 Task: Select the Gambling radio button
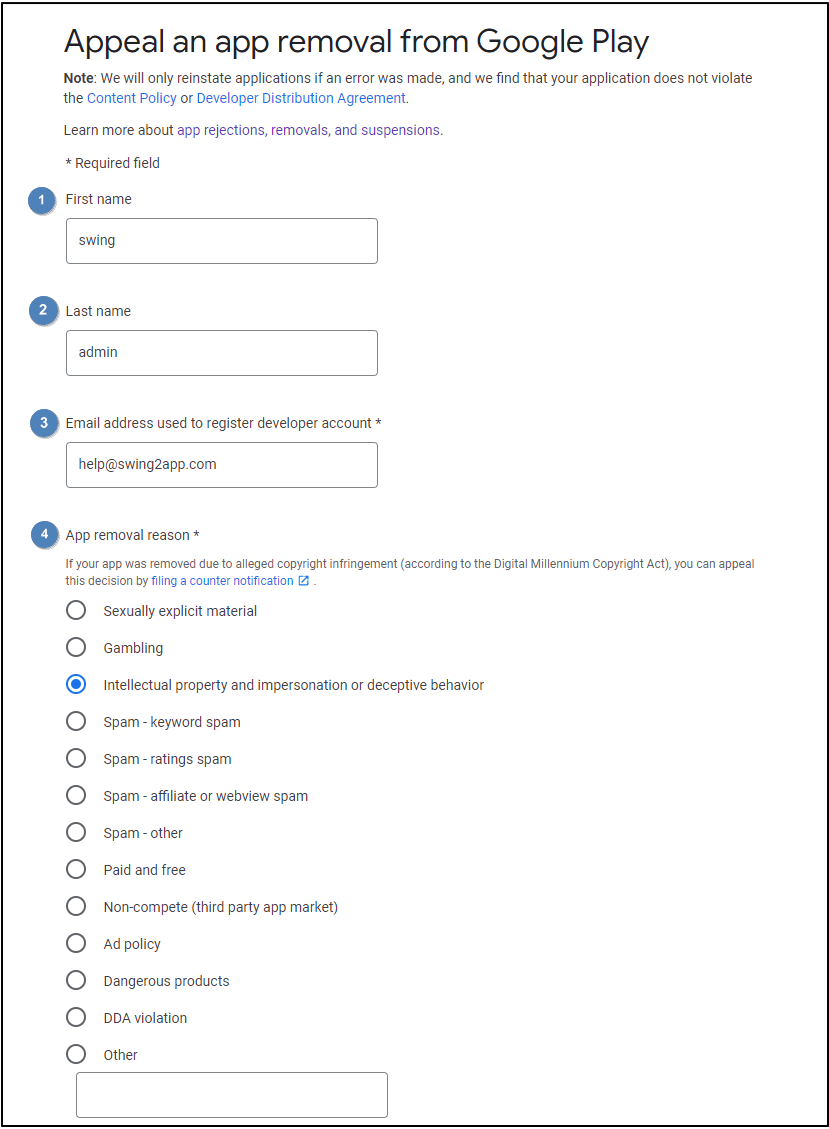pyautogui.click(x=76, y=648)
